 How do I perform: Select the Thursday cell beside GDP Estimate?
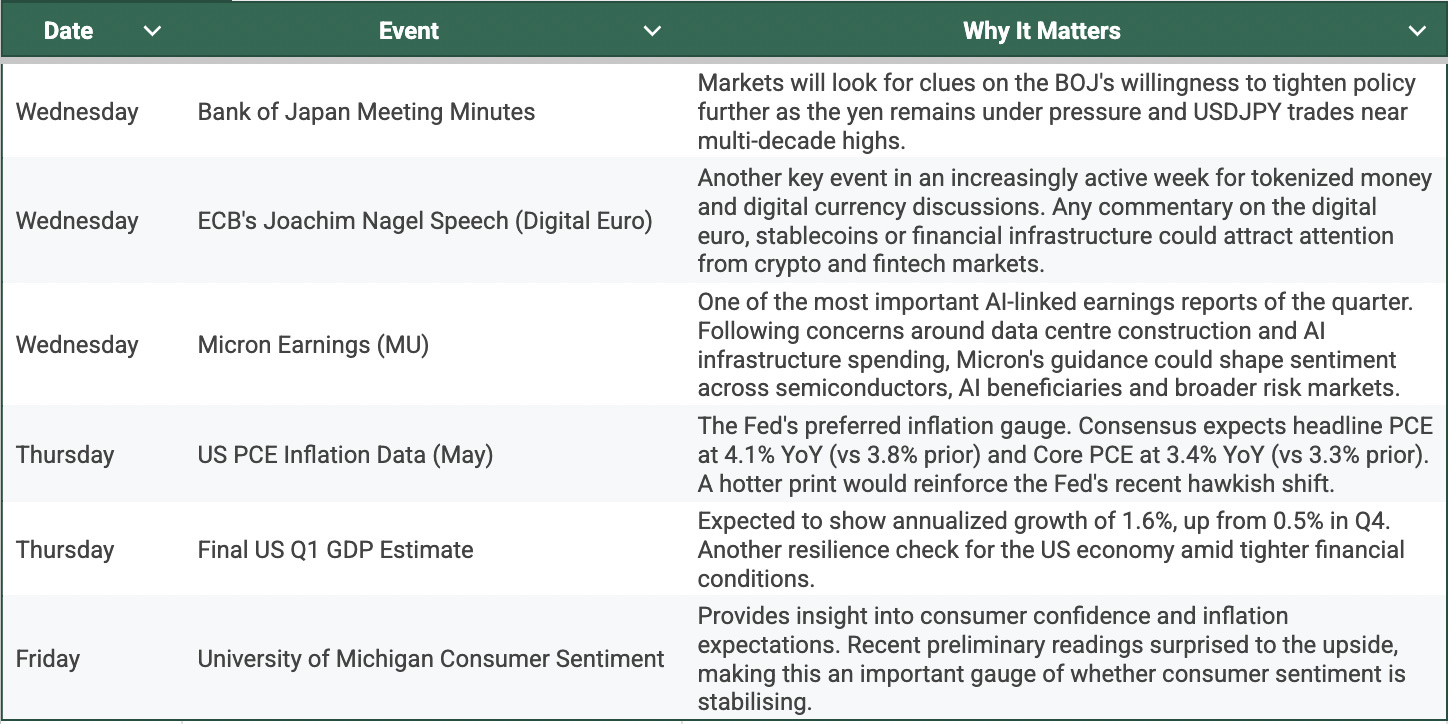(65, 550)
